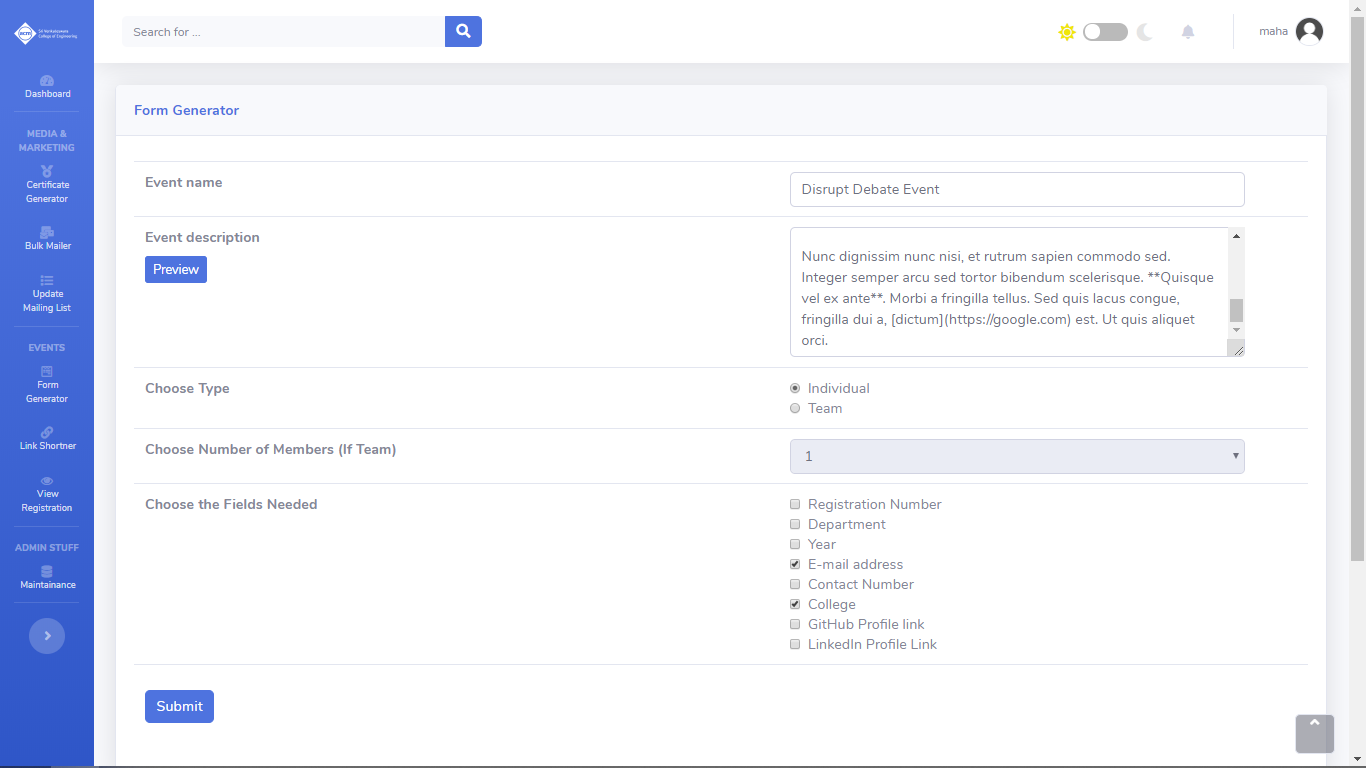Open Update Mailing List
The height and width of the screenshot is (768, 1366).
tap(47, 294)
